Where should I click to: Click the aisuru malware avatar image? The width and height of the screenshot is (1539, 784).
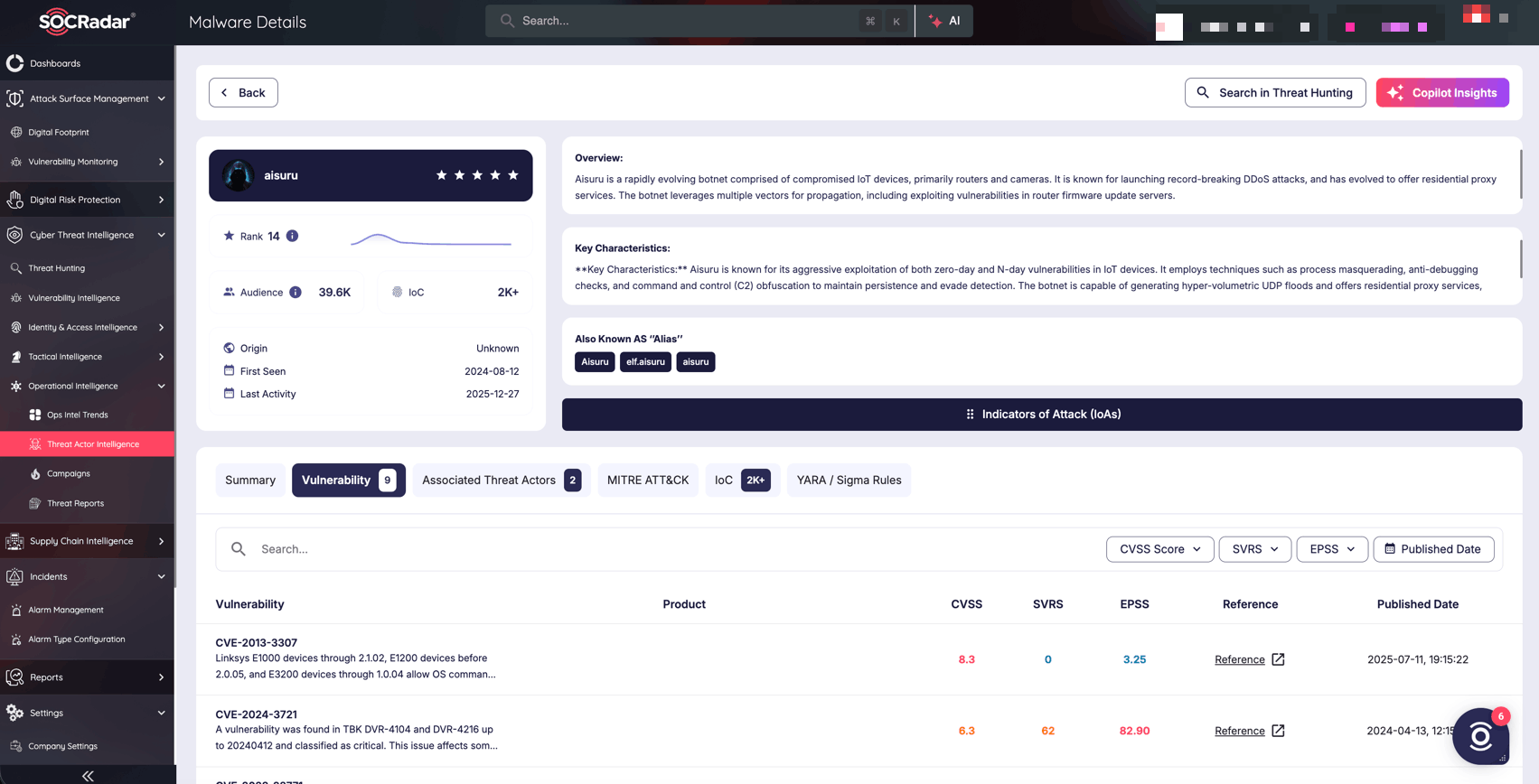[x=239, y=175]
